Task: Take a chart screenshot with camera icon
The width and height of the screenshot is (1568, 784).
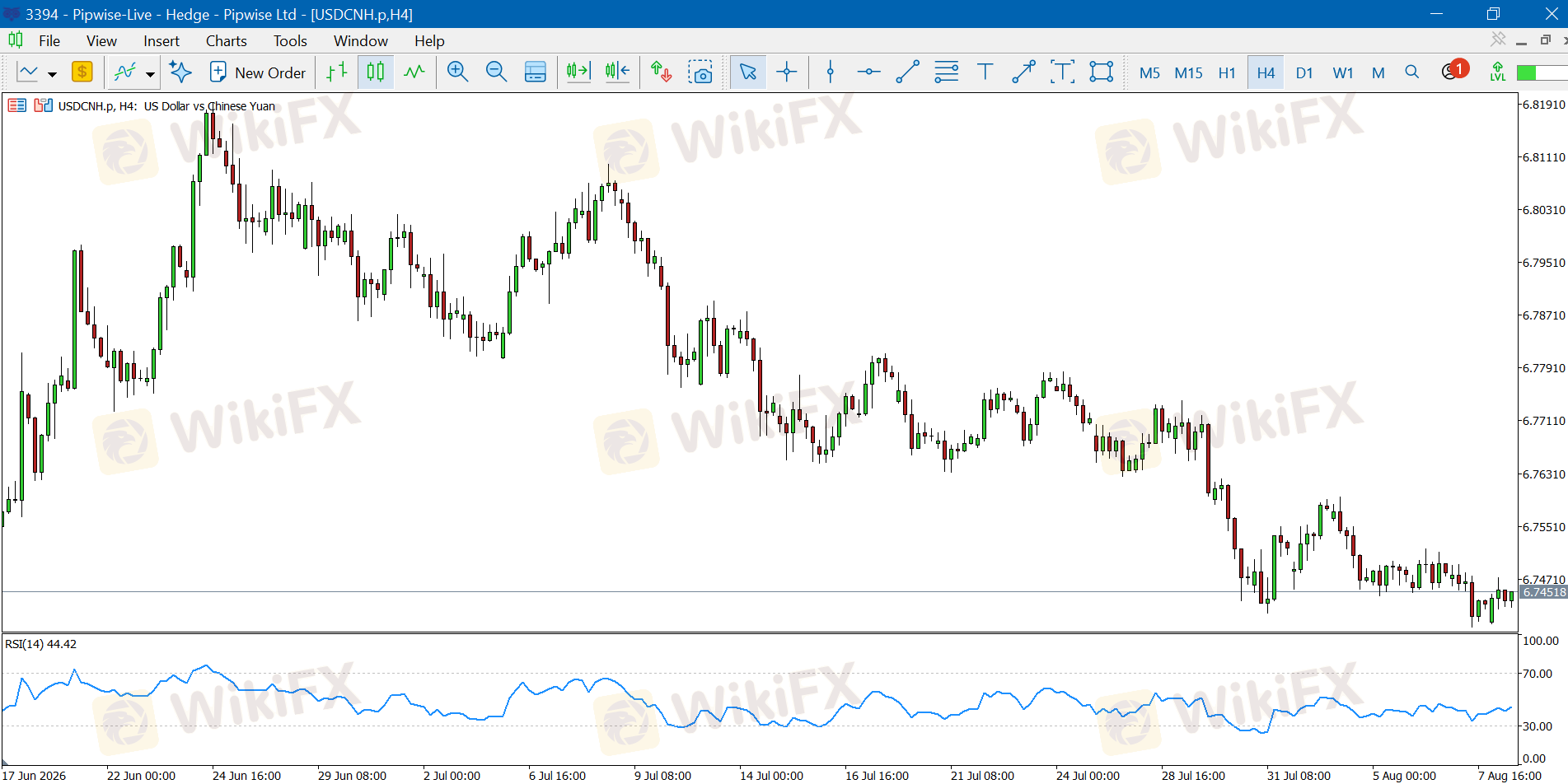Action: tap(700, 72)
